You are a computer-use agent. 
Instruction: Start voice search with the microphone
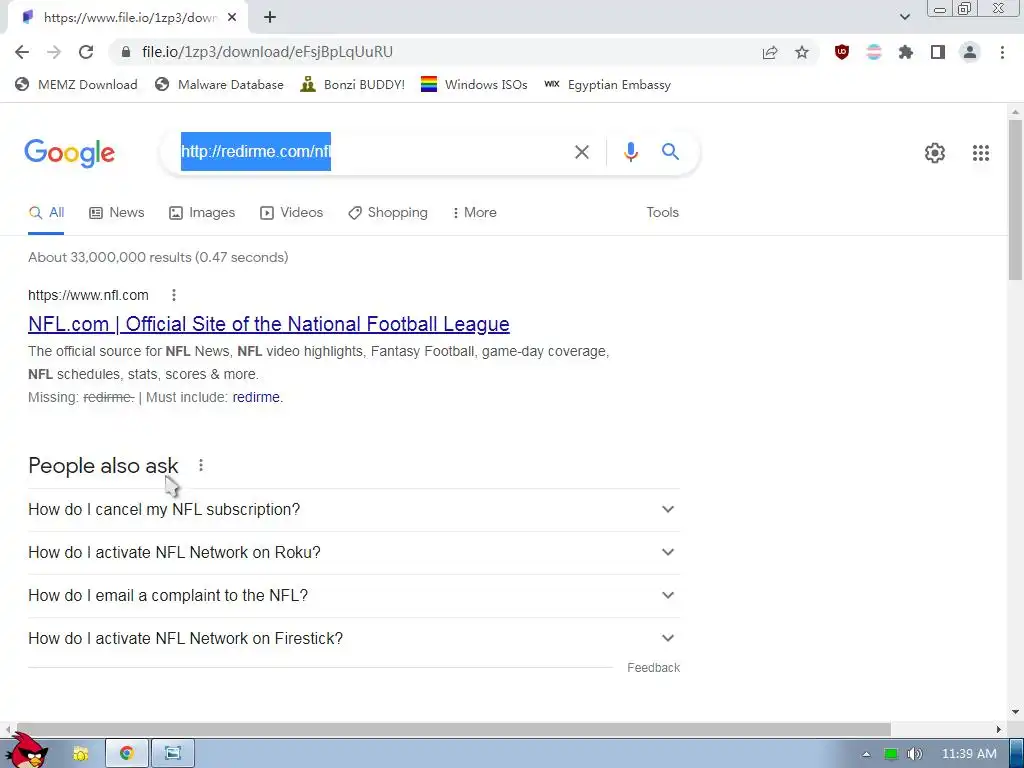point(630,152)
